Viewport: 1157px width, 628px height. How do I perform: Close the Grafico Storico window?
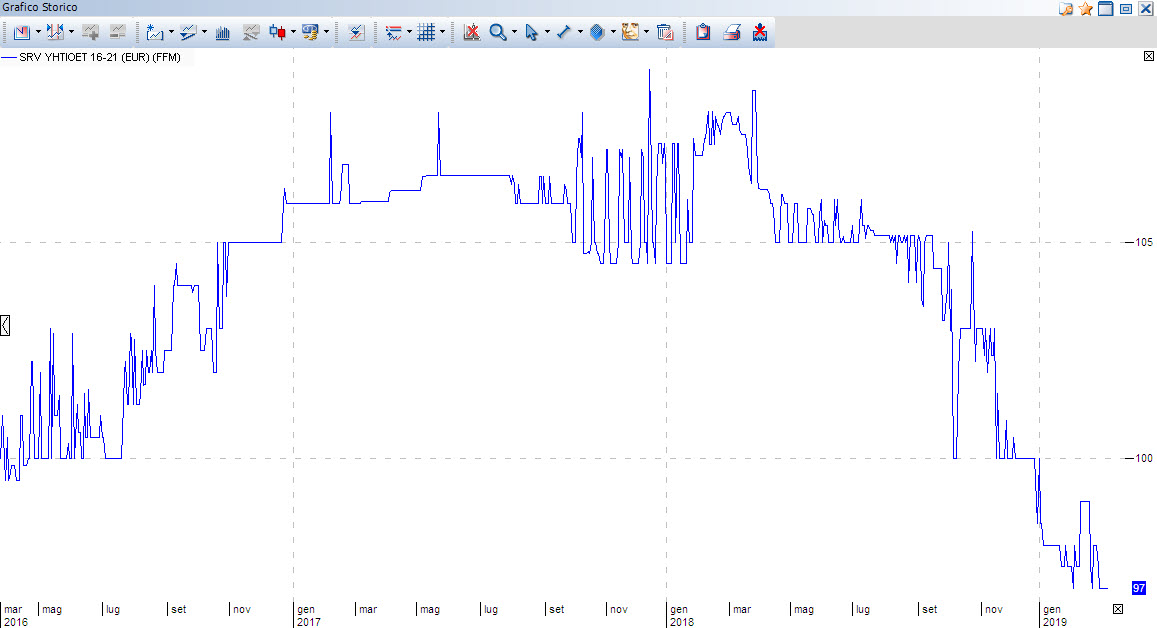coord(1146,9)
